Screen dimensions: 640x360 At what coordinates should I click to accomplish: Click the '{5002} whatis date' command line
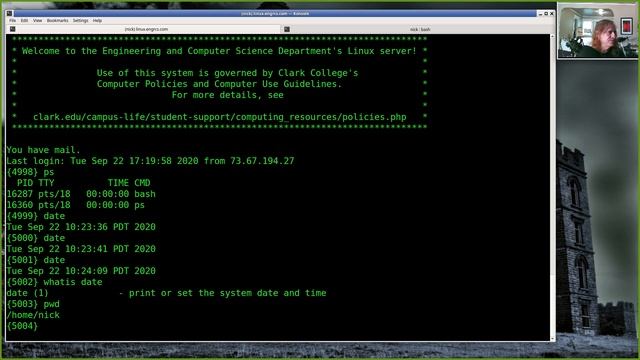pos(54,282)
